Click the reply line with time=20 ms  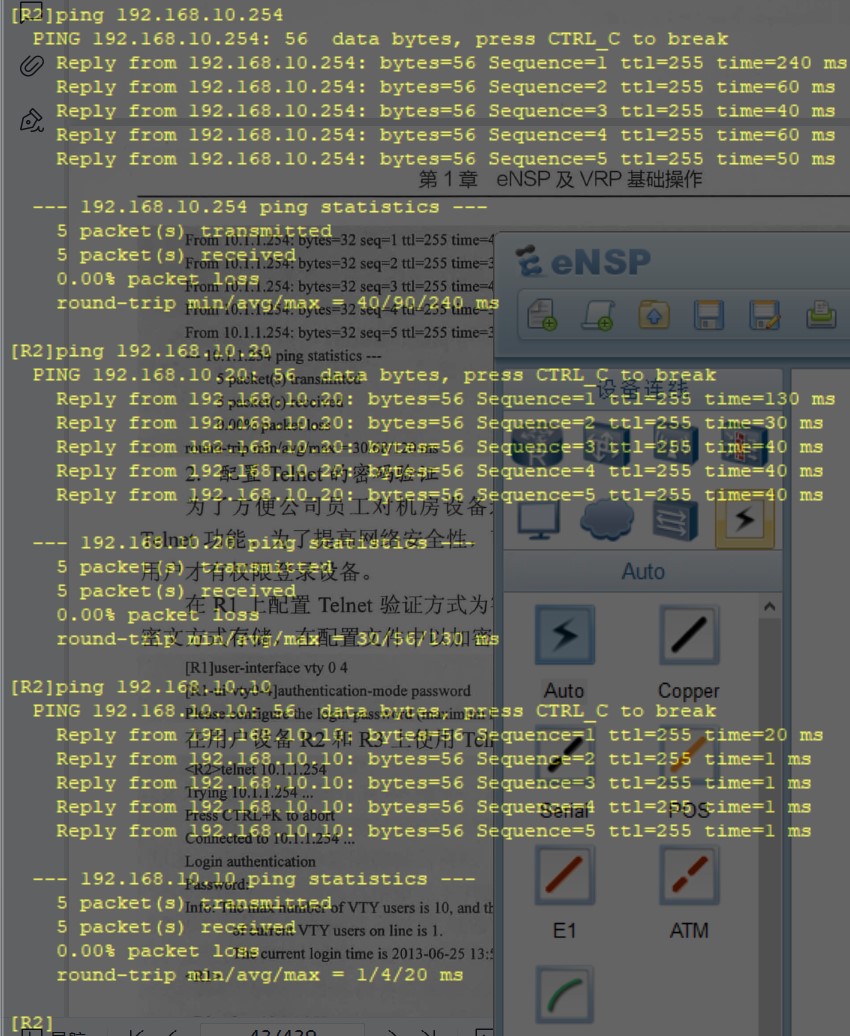click(440, 735)
